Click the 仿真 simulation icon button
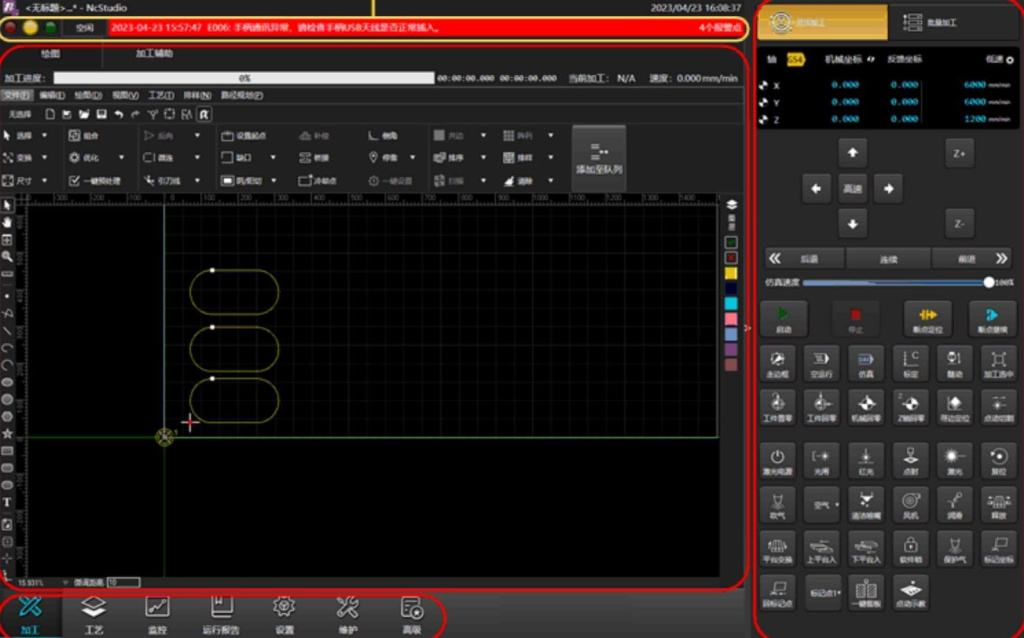 (x=866, y=363)
